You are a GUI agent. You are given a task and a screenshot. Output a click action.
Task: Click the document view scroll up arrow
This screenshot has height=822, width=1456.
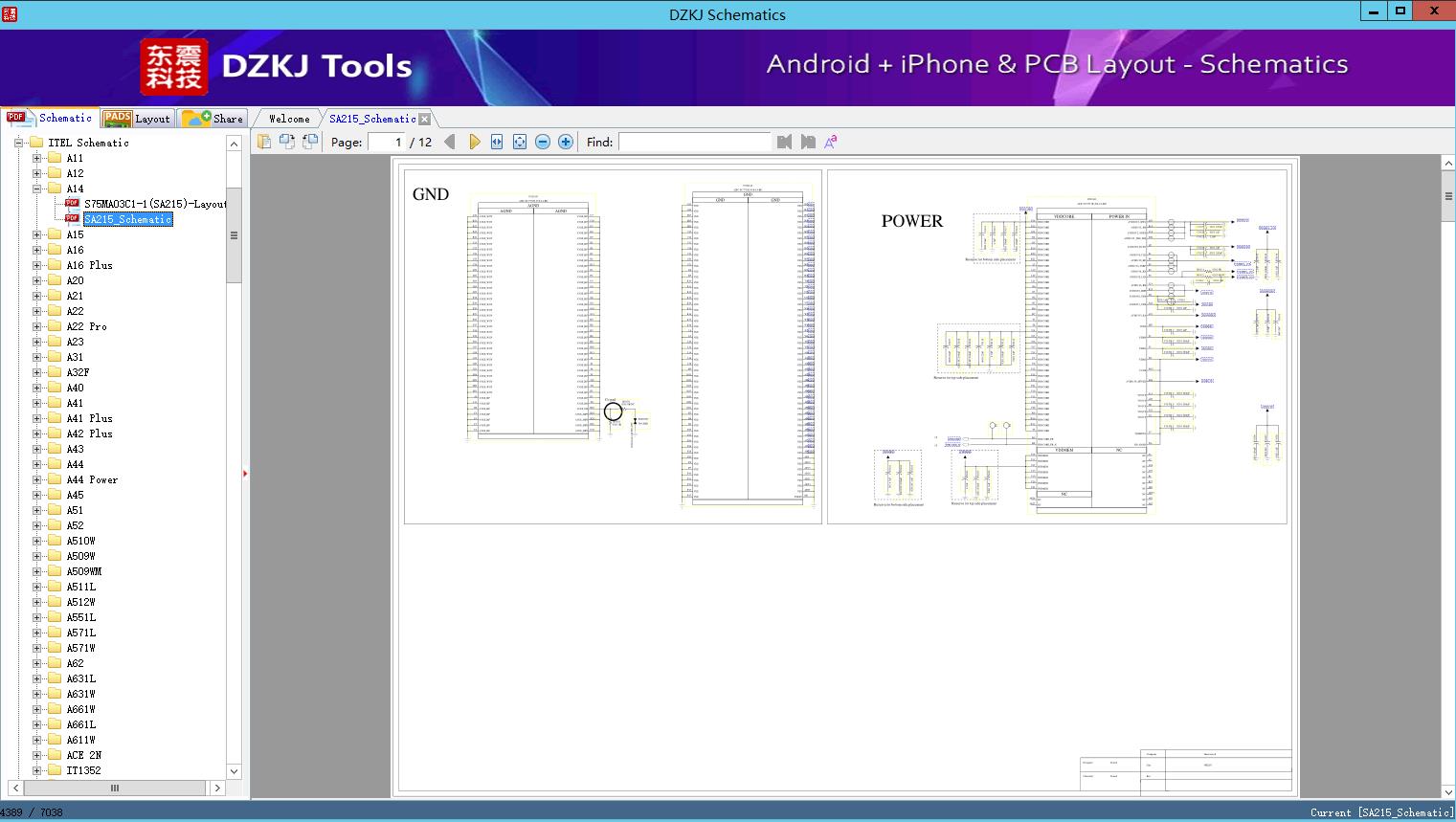click(1448, 164)
